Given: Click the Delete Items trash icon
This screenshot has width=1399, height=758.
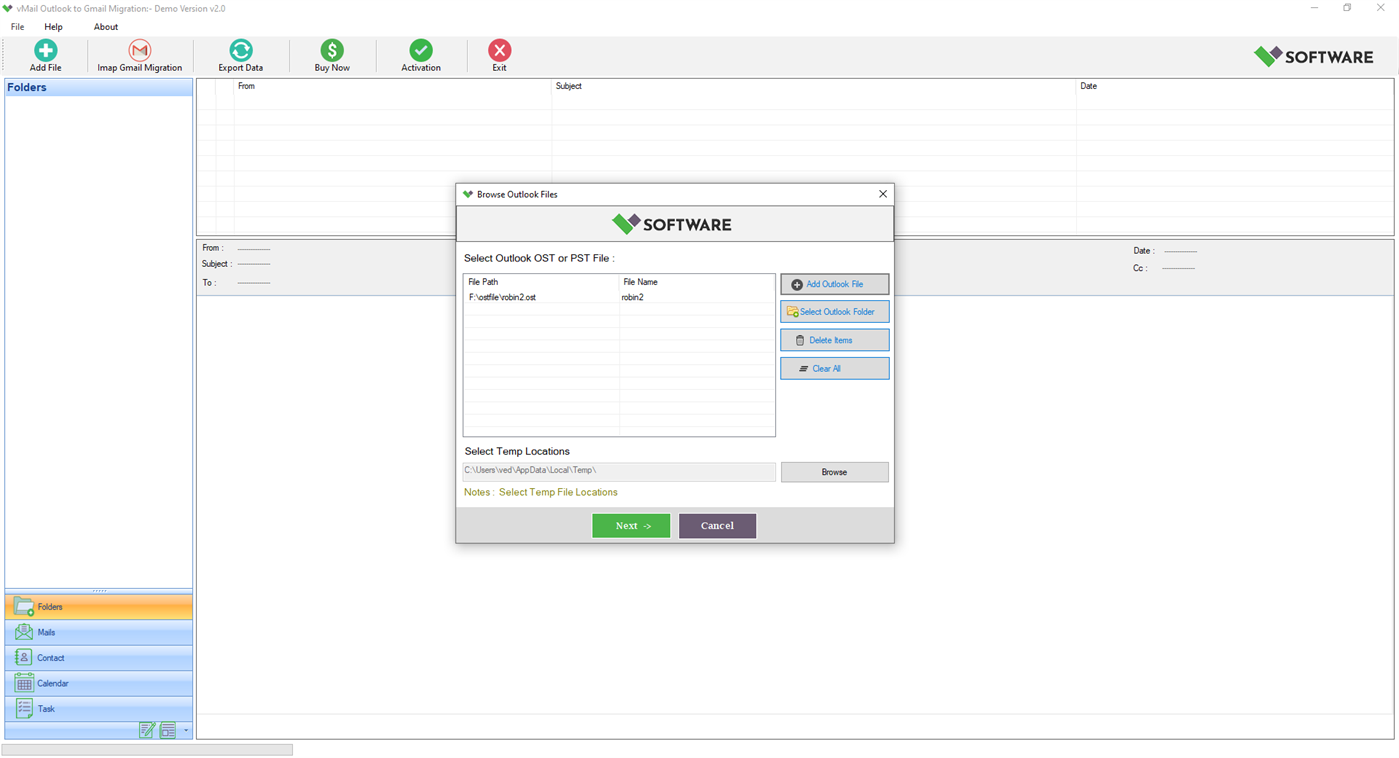Looking at the screenshot, I should [801, 340].
